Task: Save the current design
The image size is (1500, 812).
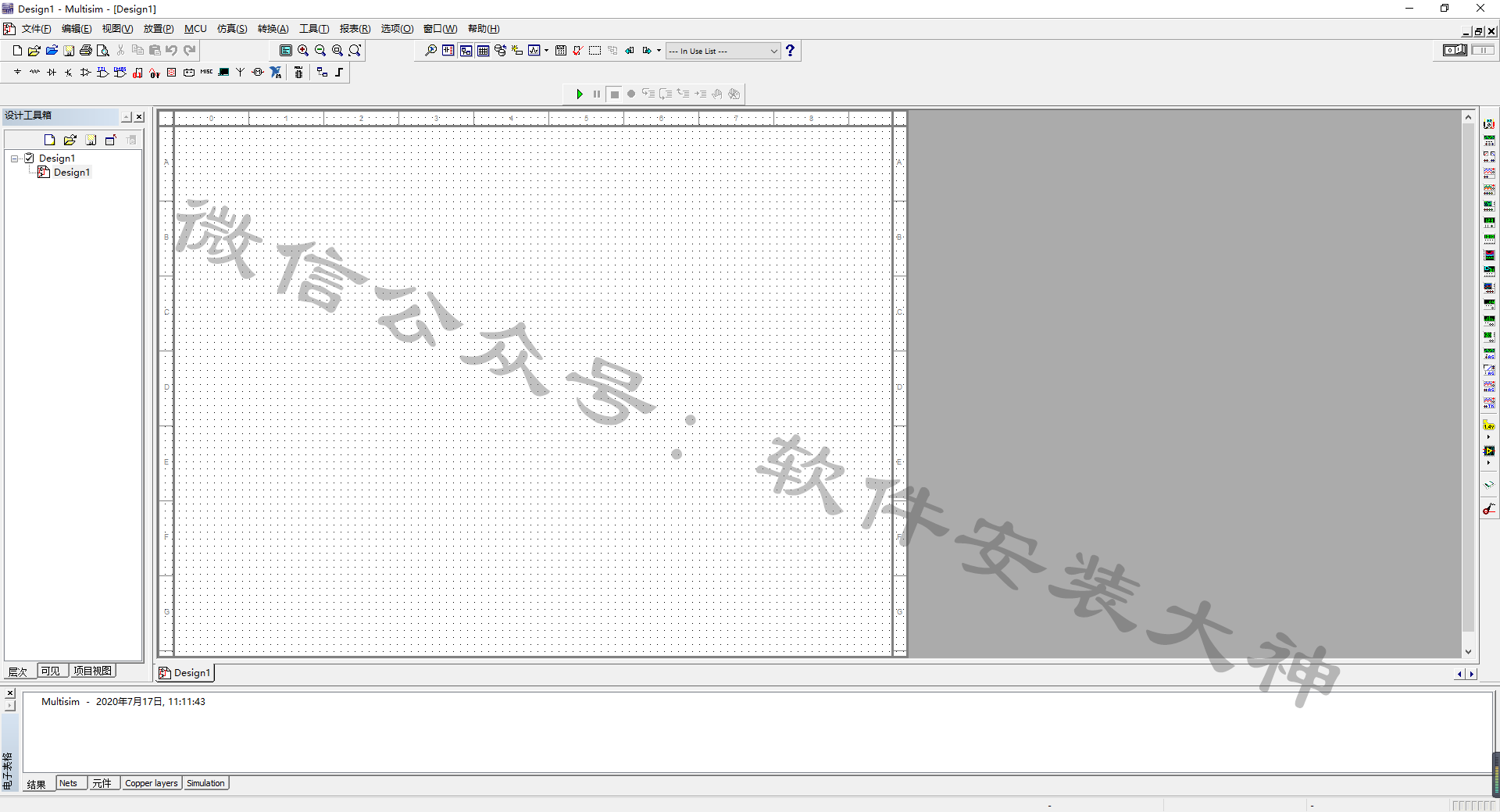Action: (x=69, y=50)
